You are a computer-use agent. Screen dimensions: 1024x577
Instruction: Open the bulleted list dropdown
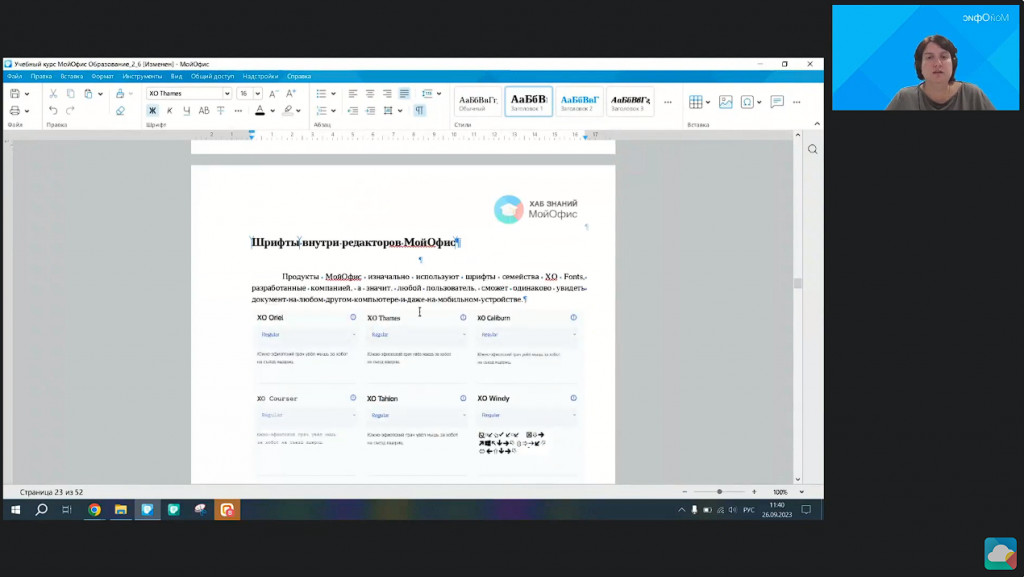point(333,94)
